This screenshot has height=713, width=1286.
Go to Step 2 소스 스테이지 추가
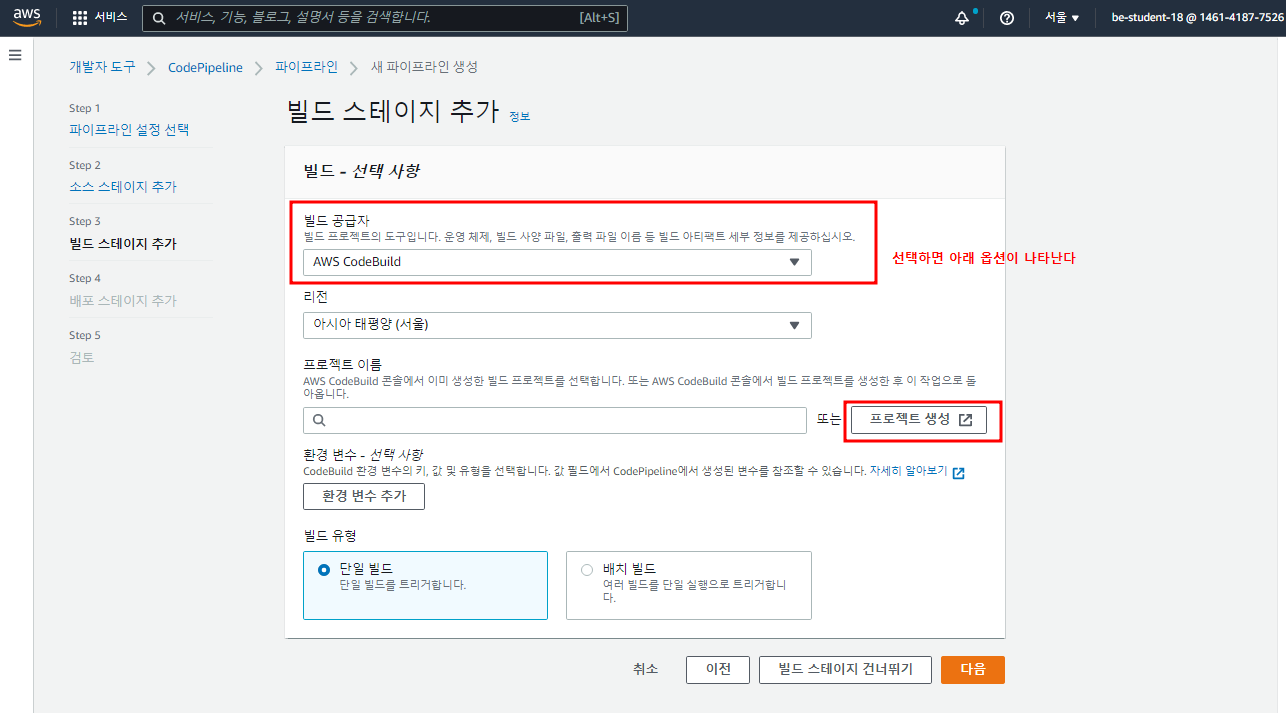coord(123,187)
